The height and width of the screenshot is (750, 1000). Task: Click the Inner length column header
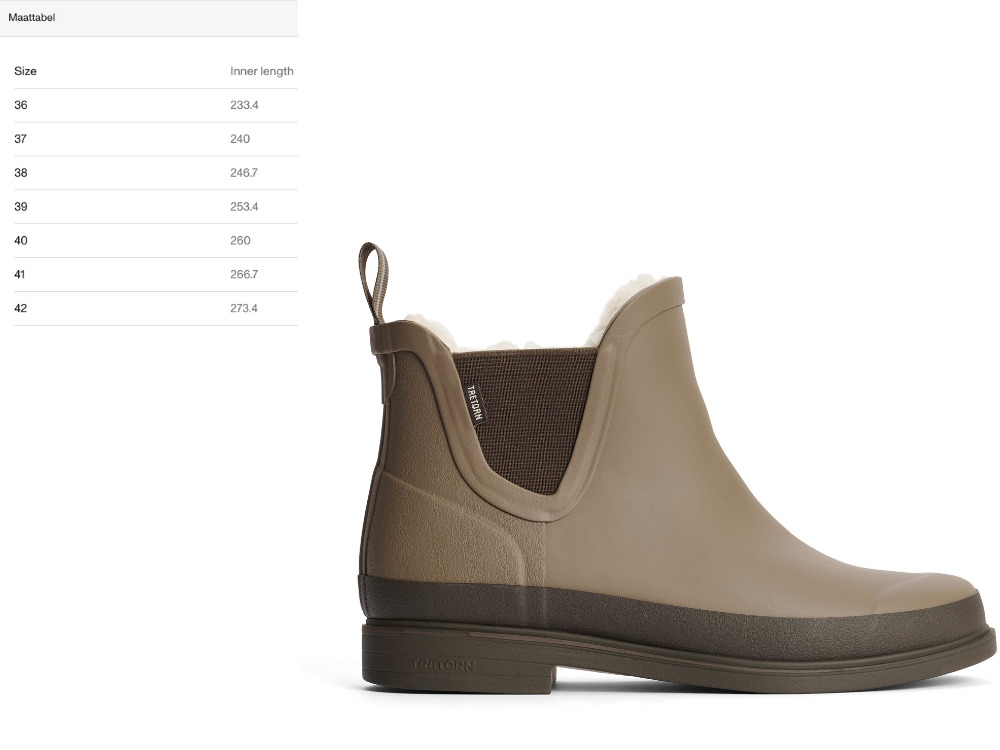click(x=261, y=71)
